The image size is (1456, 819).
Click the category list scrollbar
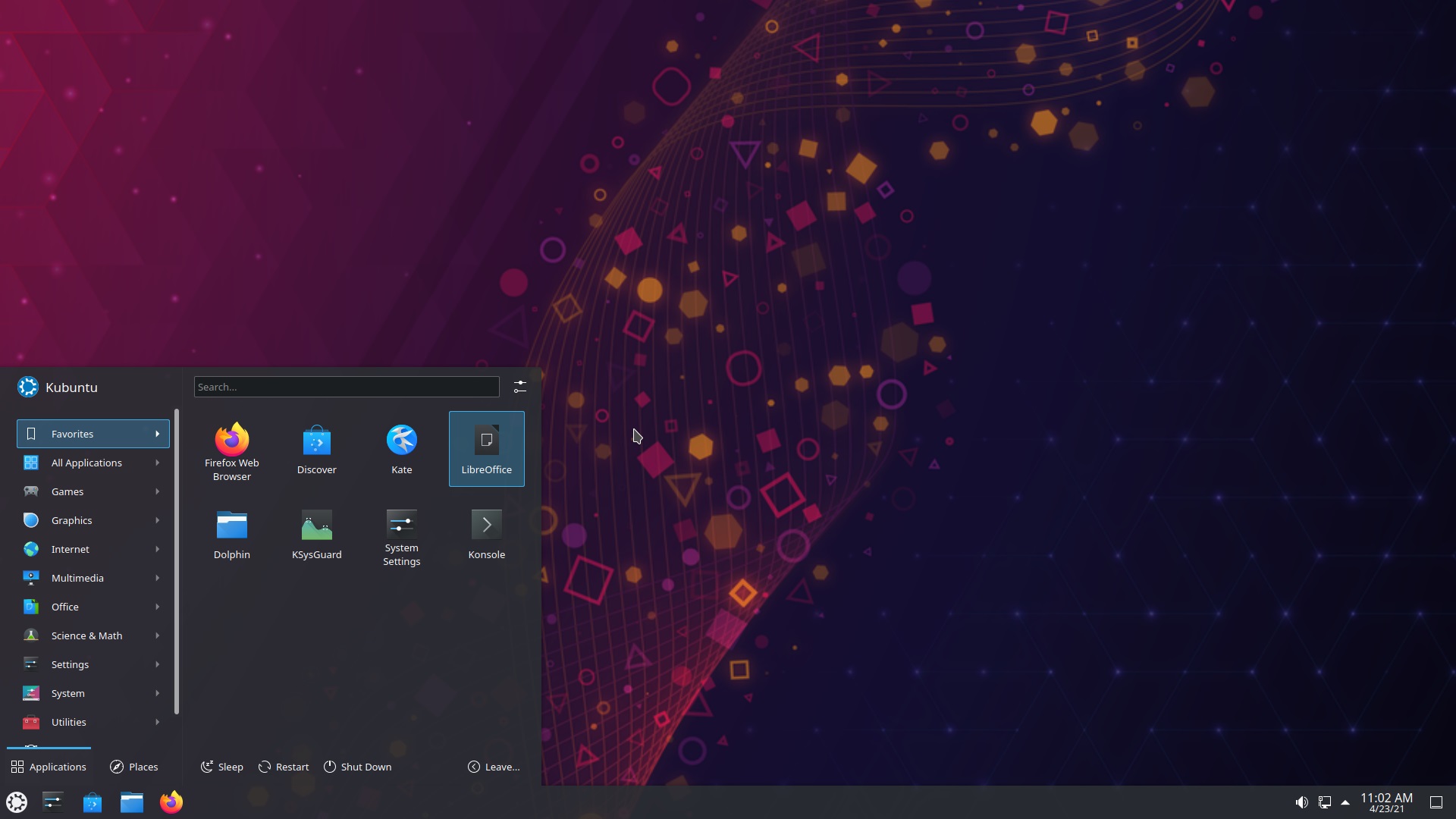point(177,561)
